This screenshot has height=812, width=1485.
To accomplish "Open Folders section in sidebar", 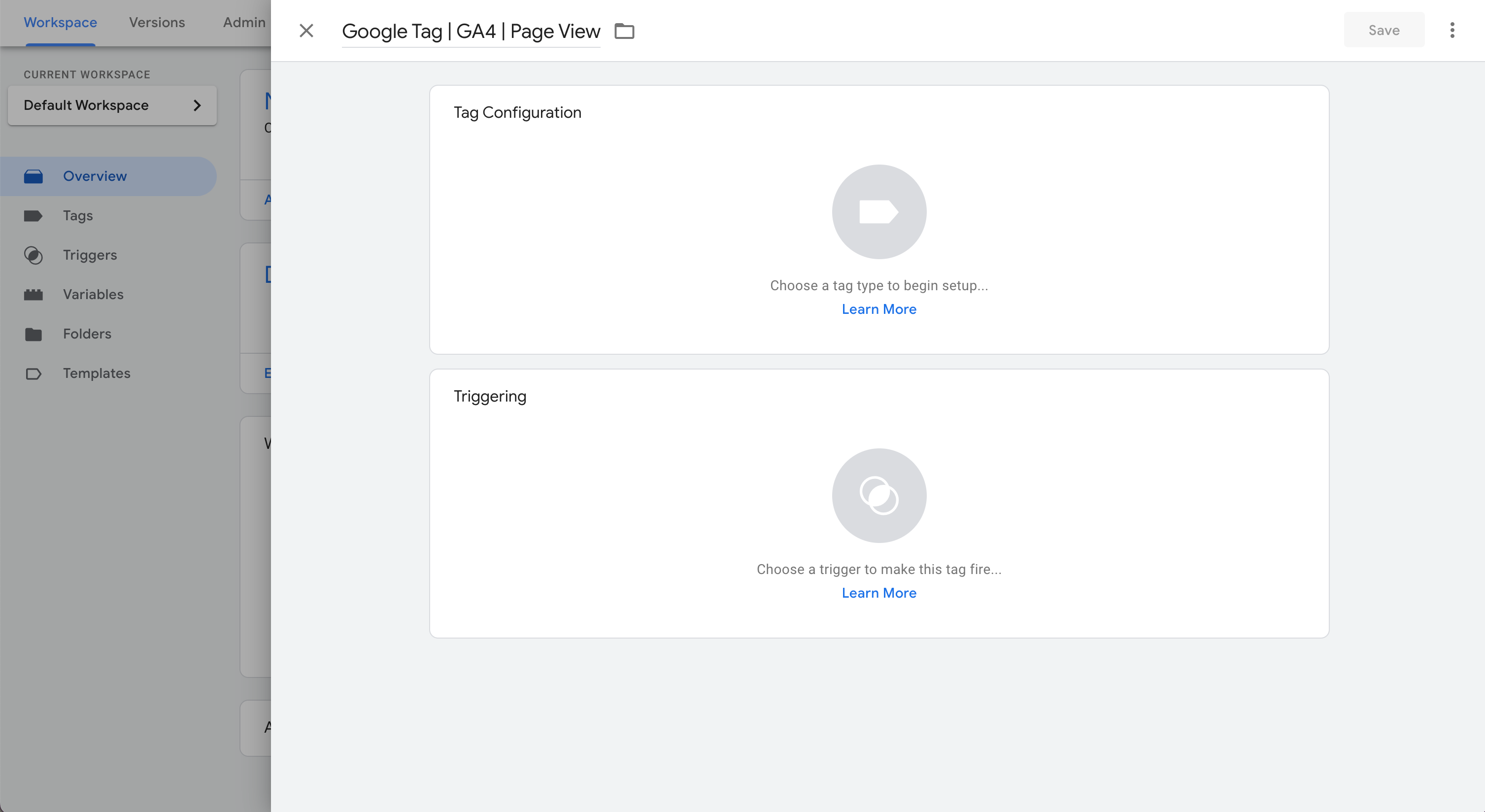I will (x=108, y=334).
